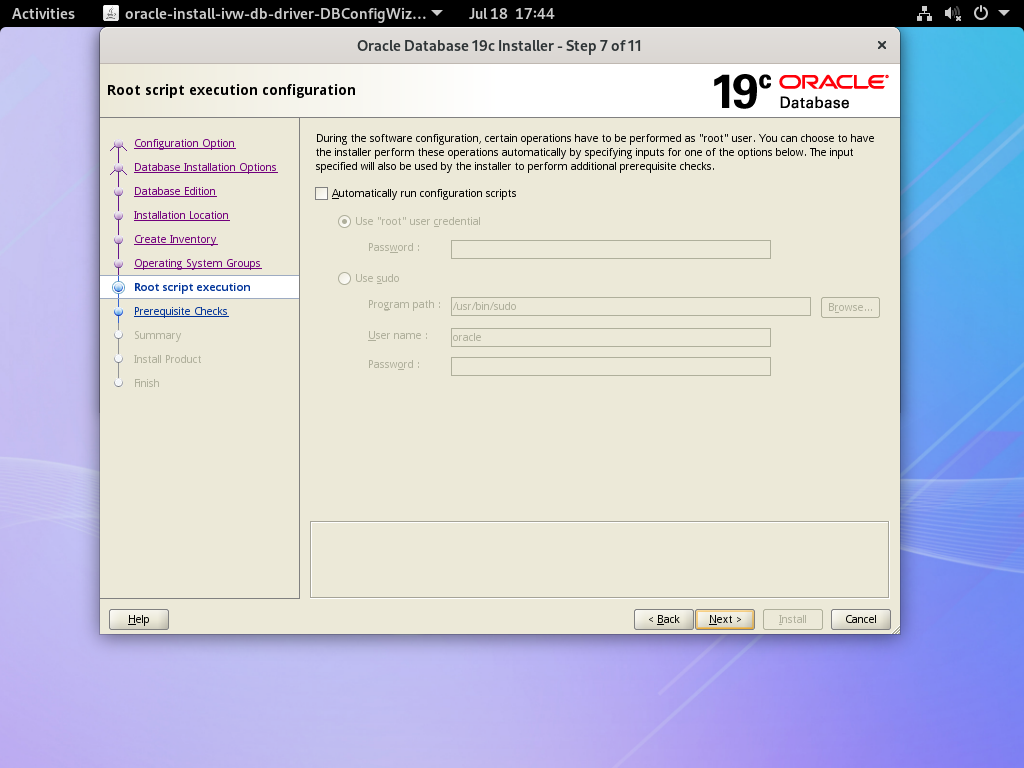Viewport: 1024px width, 768px height.
Task: Cancel the installation
Action: coord(861,619)
